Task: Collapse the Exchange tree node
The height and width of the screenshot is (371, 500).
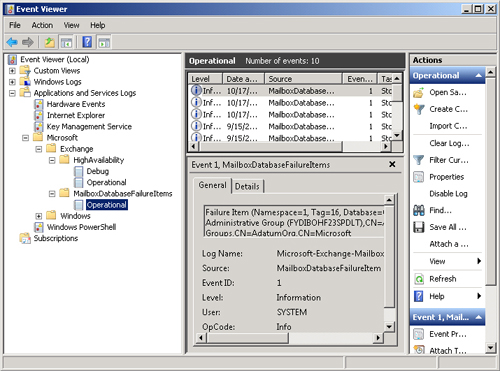Action: [39, 149]
